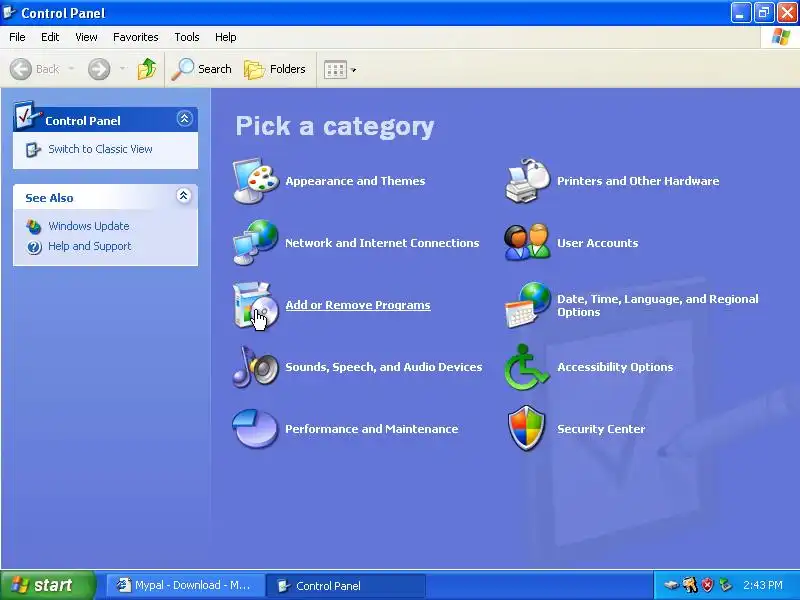Open the Add or Remove Programs CD icon
This screenshot has height=600, width=800.
tap(256, 305)
